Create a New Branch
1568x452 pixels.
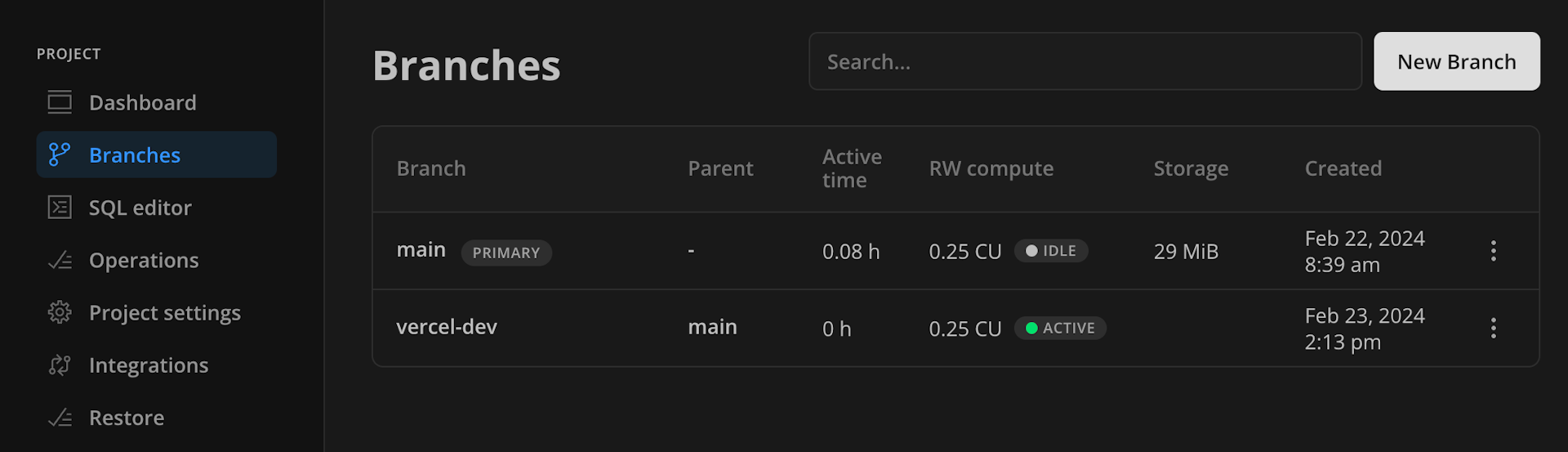(1457, 61)
